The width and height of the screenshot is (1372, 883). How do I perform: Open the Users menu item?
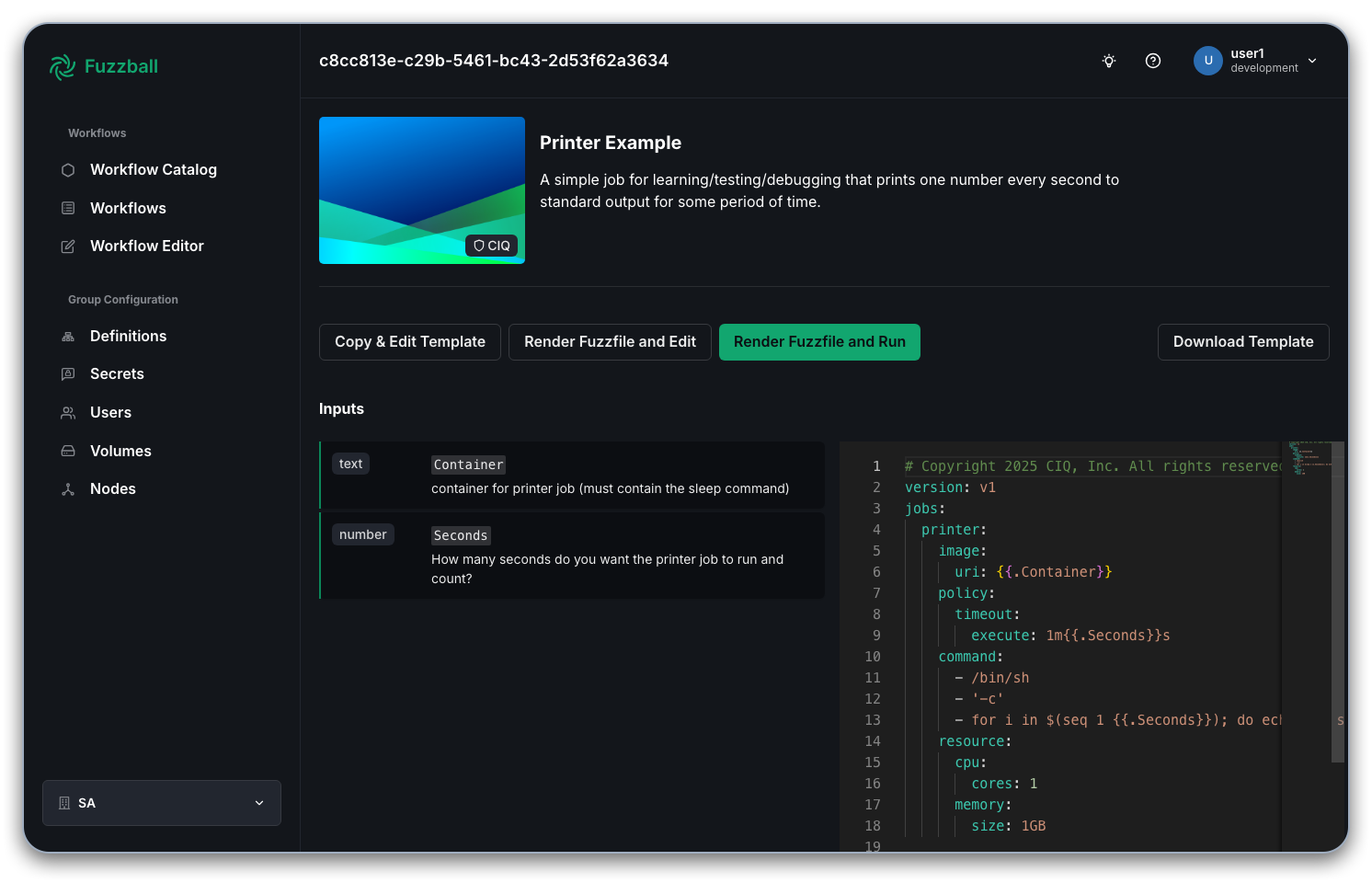tap(110, 413)
